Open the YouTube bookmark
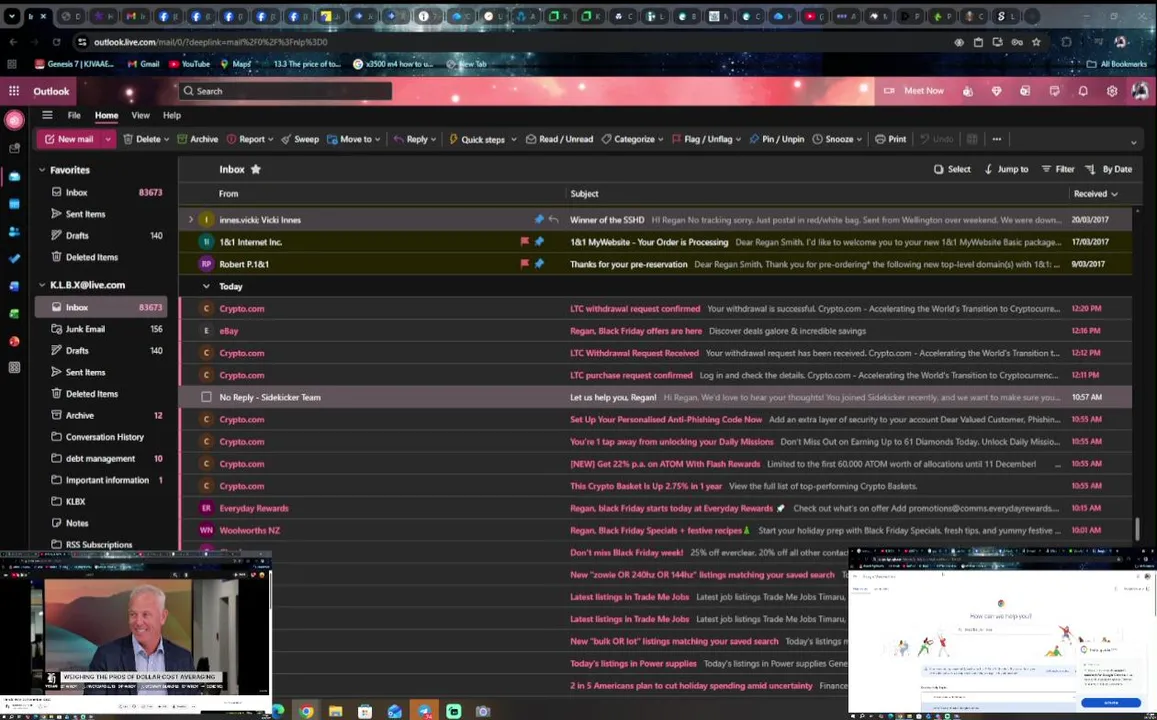 coord(190,64)
